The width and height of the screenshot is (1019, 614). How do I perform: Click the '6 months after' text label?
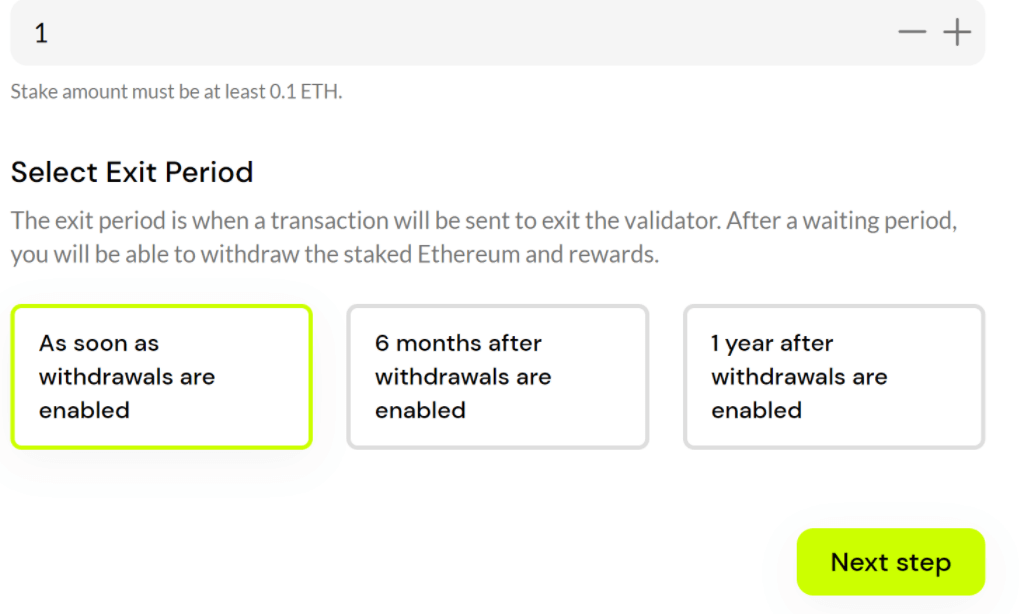[x=458, y=343]
